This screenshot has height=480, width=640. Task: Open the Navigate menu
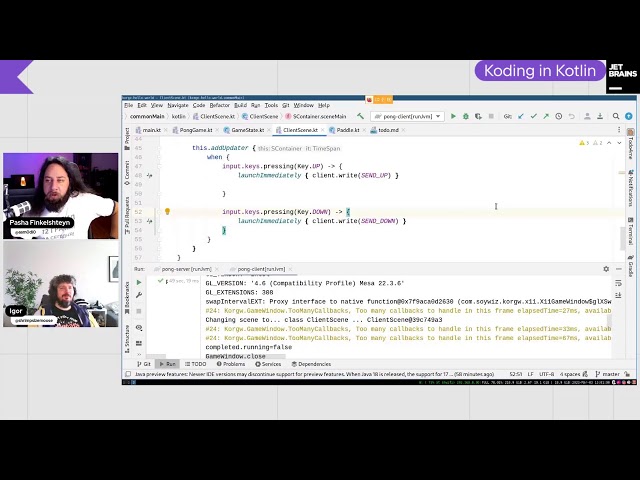[x=178, y=105]
